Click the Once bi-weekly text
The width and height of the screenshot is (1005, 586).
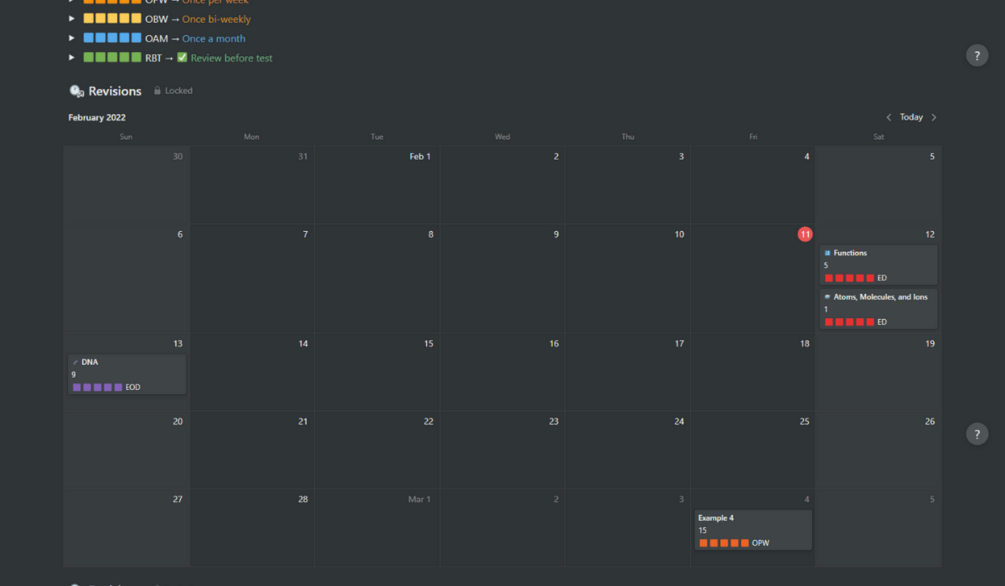(x=217, y=19)
